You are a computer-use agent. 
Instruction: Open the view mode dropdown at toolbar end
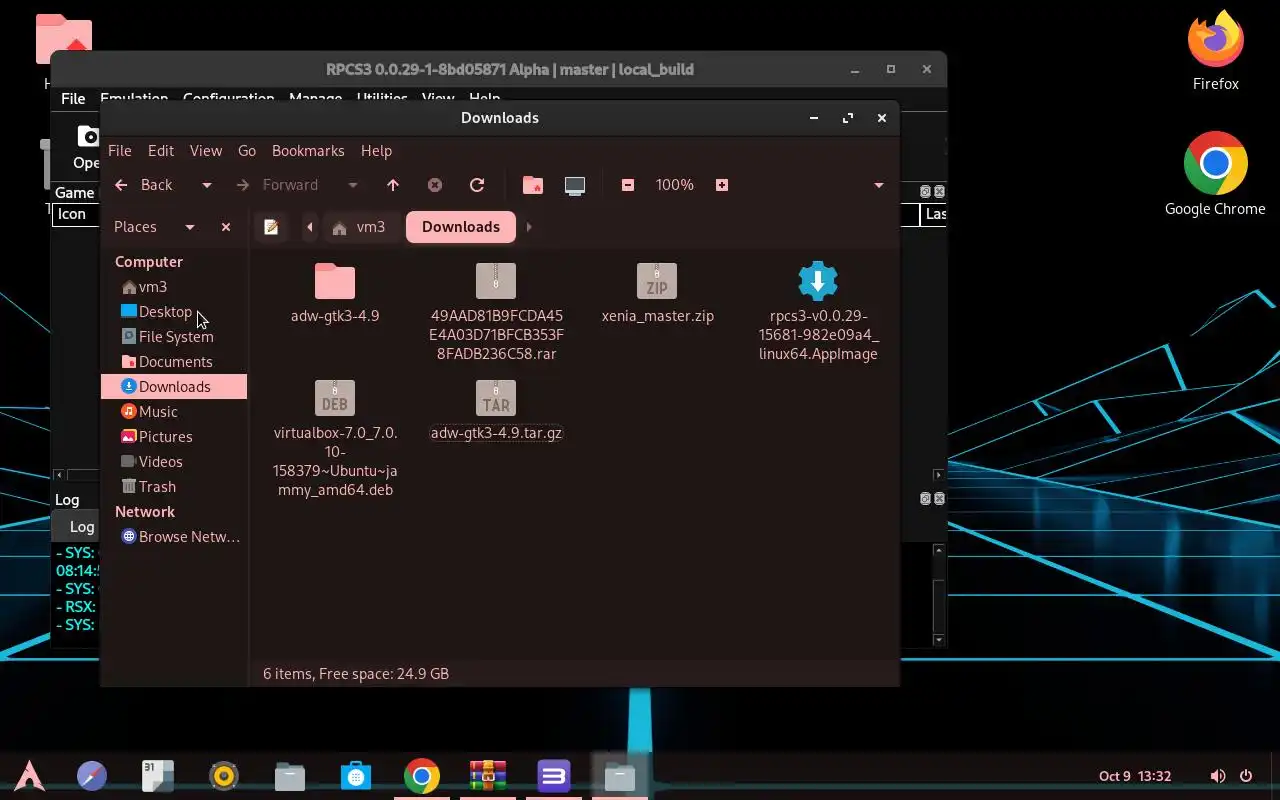[879, 185]
